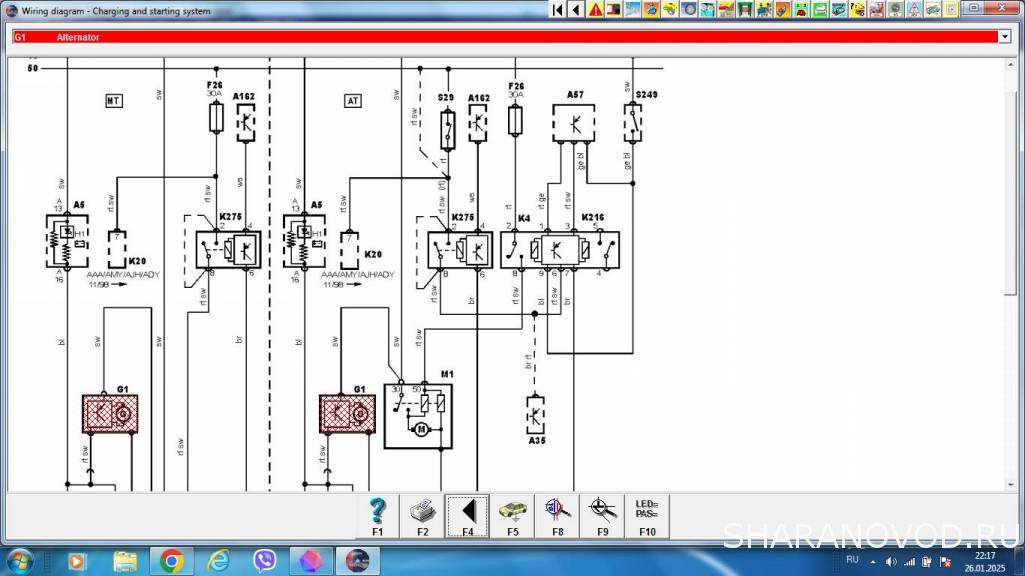
Task: Click the RU language indicator in tray
Action: (852, 560)
